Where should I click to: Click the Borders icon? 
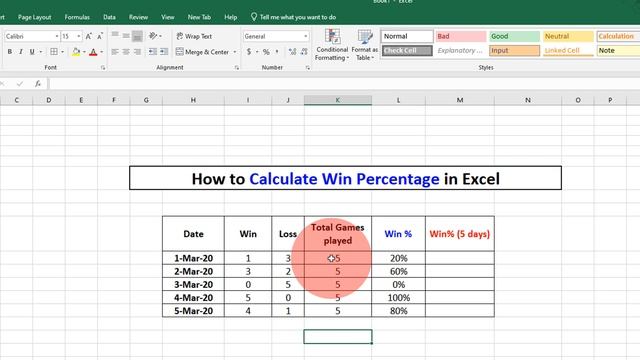pyautogui.click(x=54, y=52)
